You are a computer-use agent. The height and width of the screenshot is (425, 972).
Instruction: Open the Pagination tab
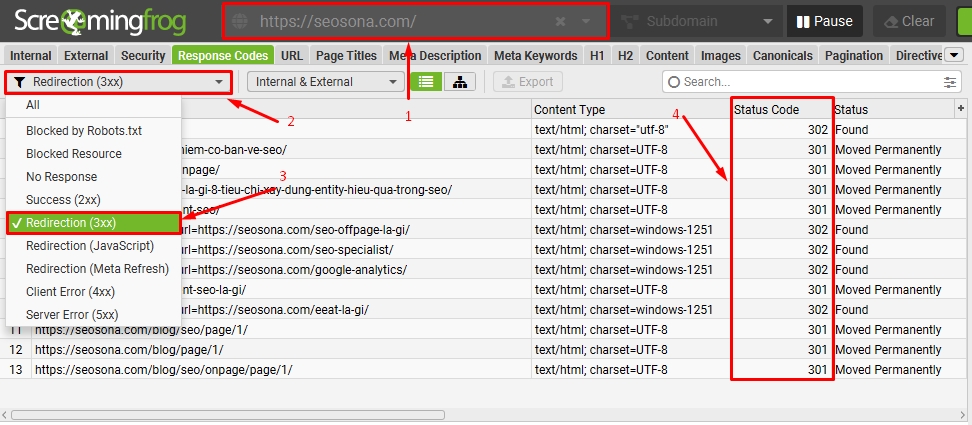(x=855, y=56)
